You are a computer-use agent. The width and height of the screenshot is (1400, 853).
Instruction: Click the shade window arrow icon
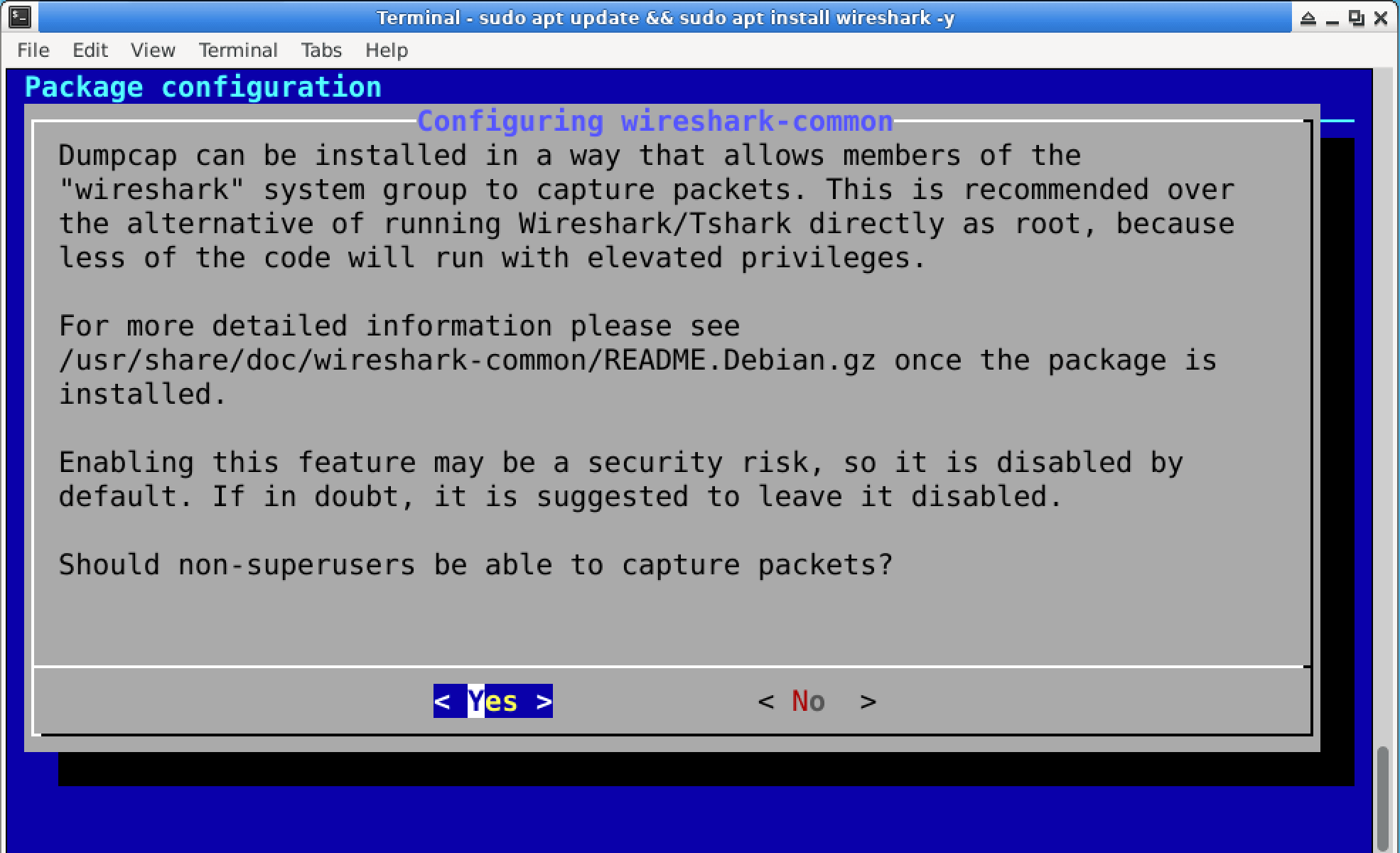pyautogui.click(x=1308, y=18)
